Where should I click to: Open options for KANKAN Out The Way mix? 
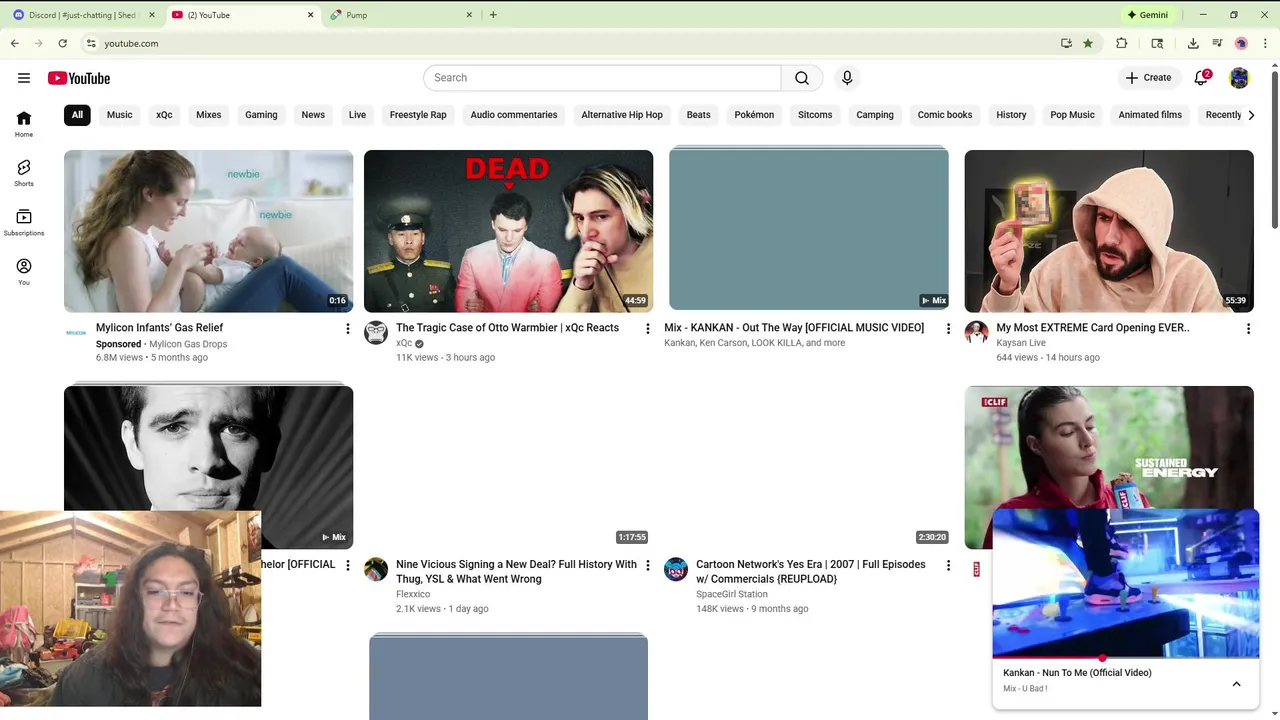(x=948, y=329)
